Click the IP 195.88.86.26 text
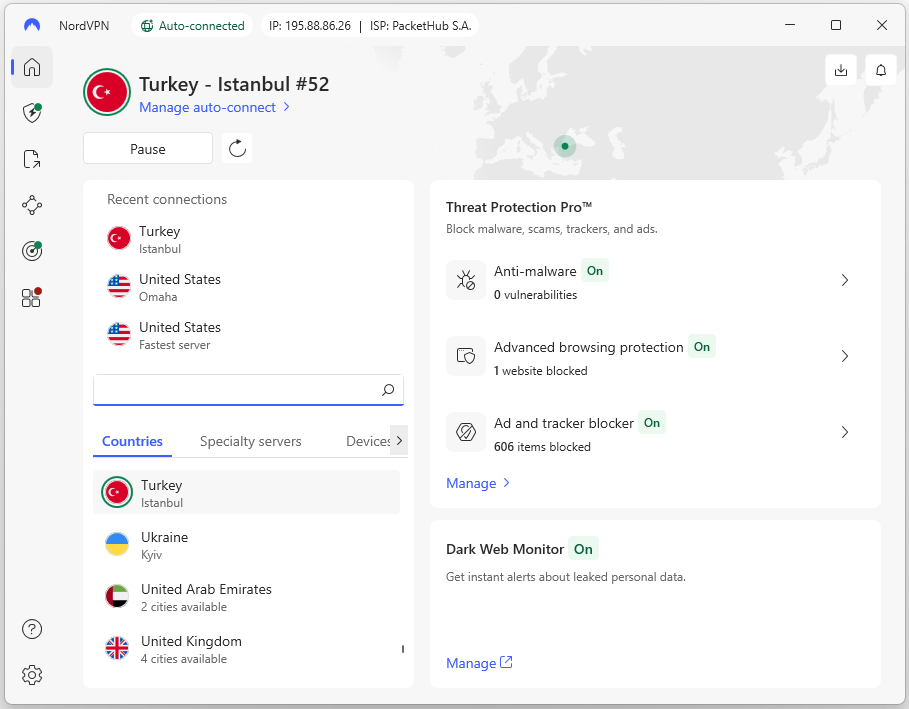 (x=310, y=26)
